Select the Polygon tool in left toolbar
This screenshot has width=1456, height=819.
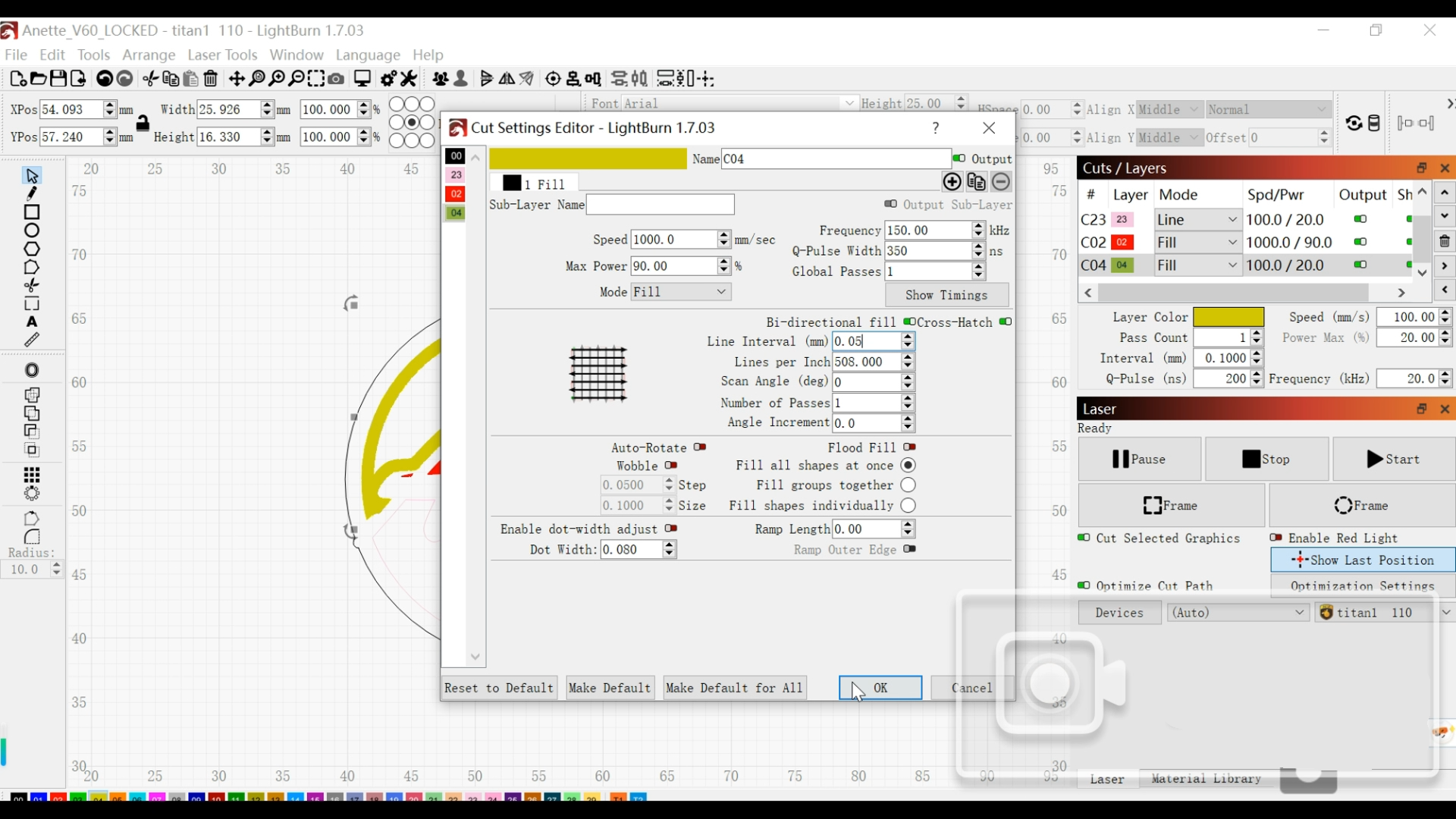pos(32,249)
